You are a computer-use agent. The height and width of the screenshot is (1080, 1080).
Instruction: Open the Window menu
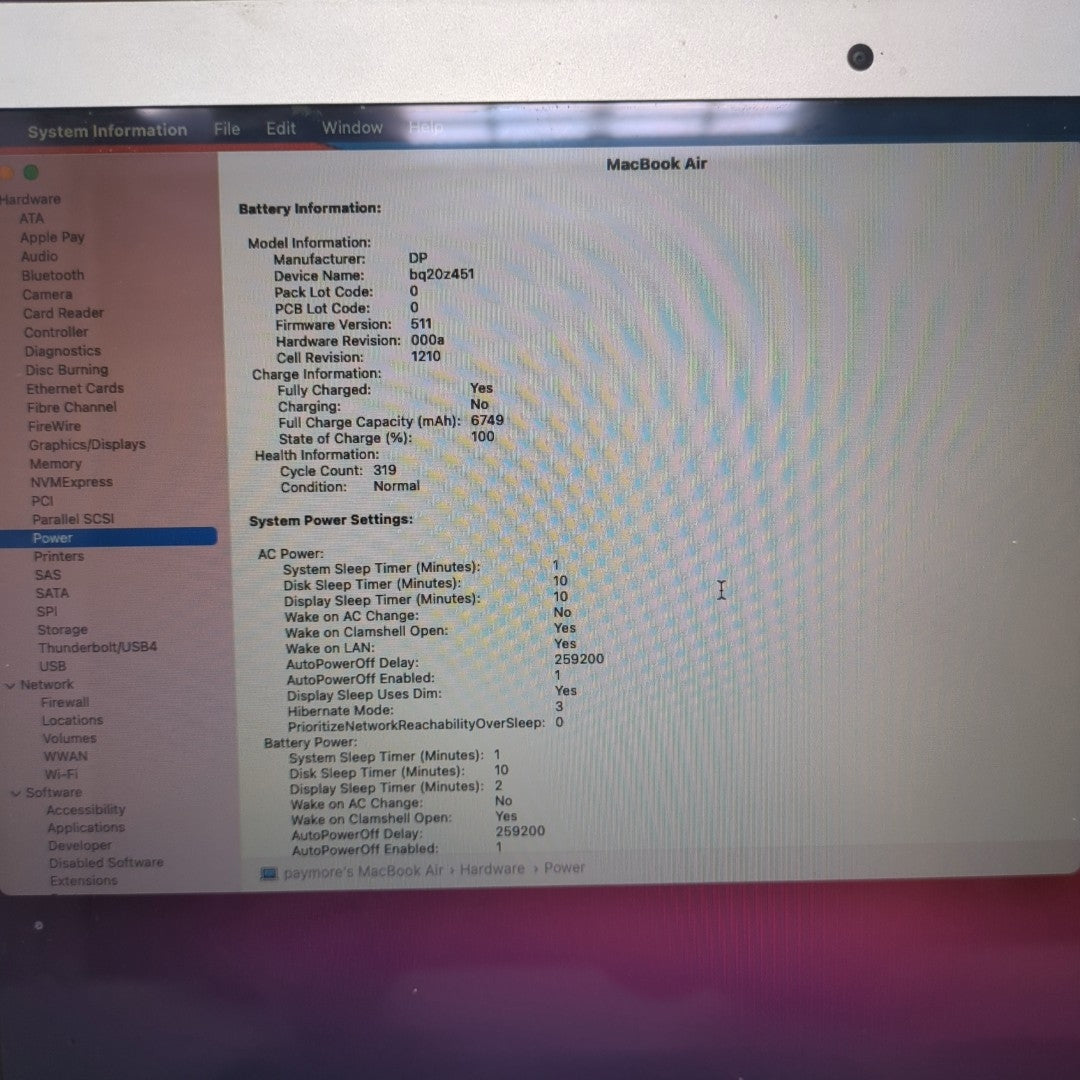(352, 127)
